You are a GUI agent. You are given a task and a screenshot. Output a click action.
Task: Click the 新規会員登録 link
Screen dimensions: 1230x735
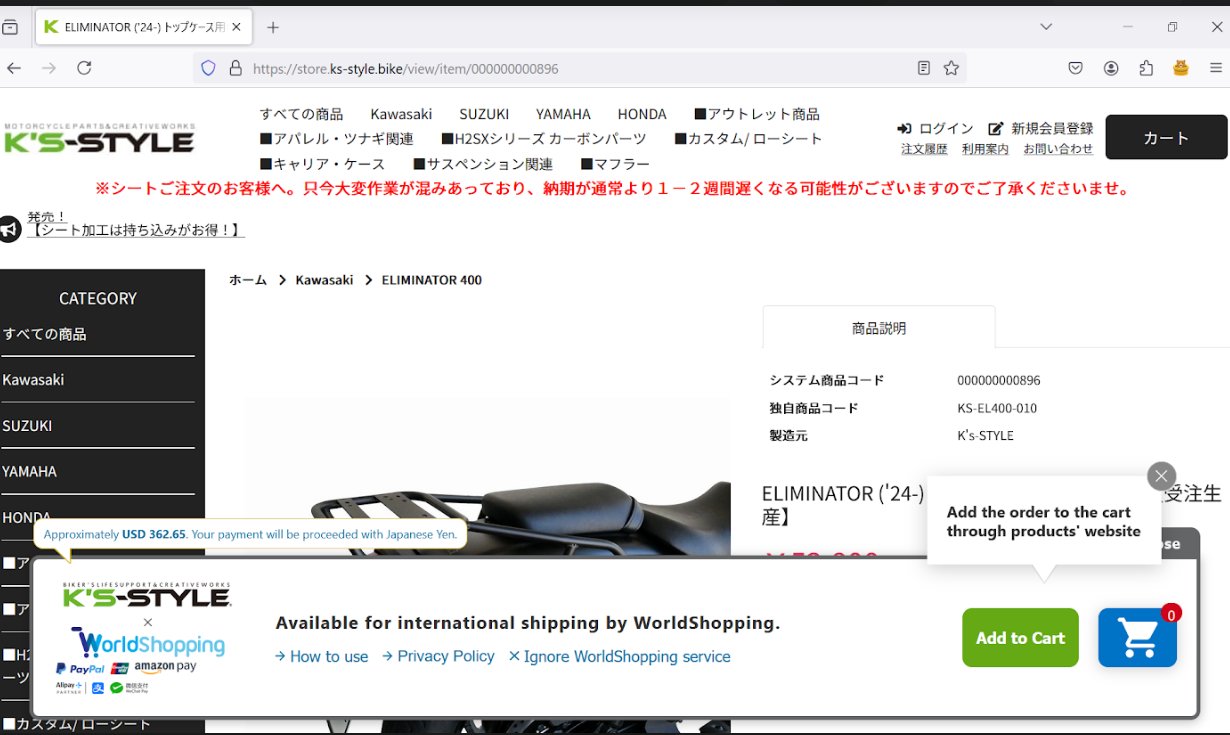pyautogui.click(x=1041, y=128)
